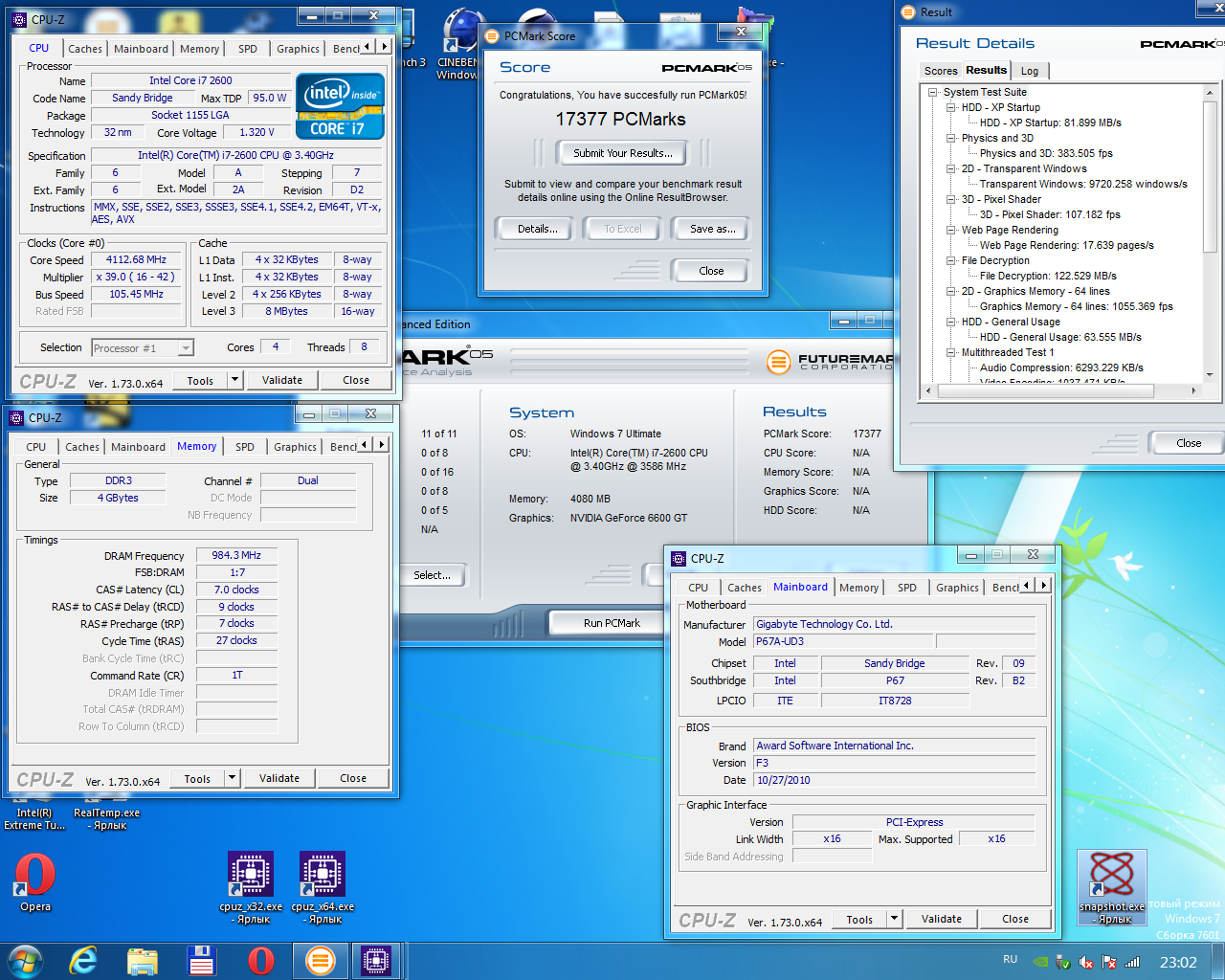The height and width of the screenshot is (980, 1225).
Task: Switch to PCMark05 taskbar button
Action: click(x=321, y=961)
